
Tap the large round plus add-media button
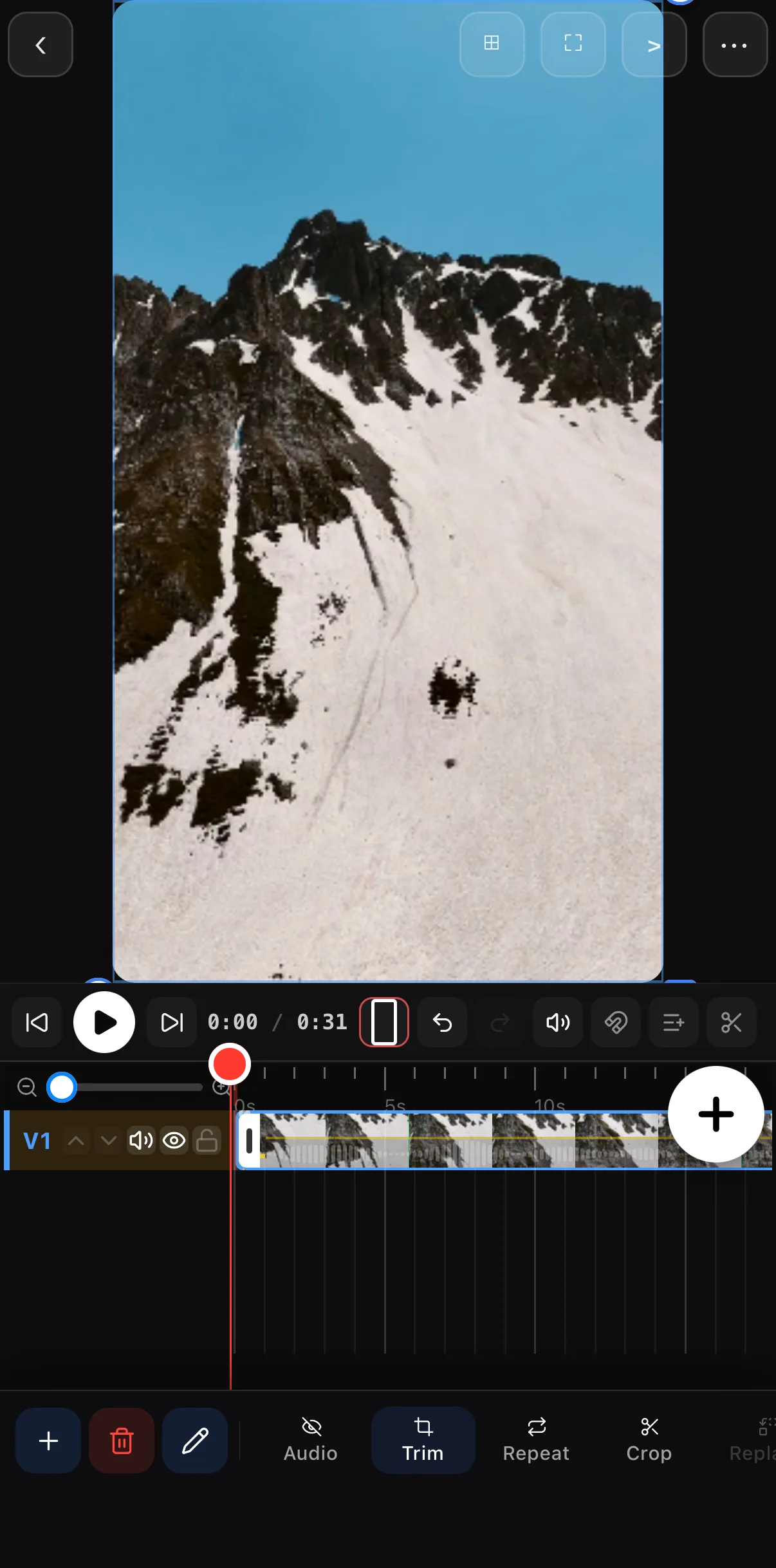pyautogui.click(x=716, y=1114)
